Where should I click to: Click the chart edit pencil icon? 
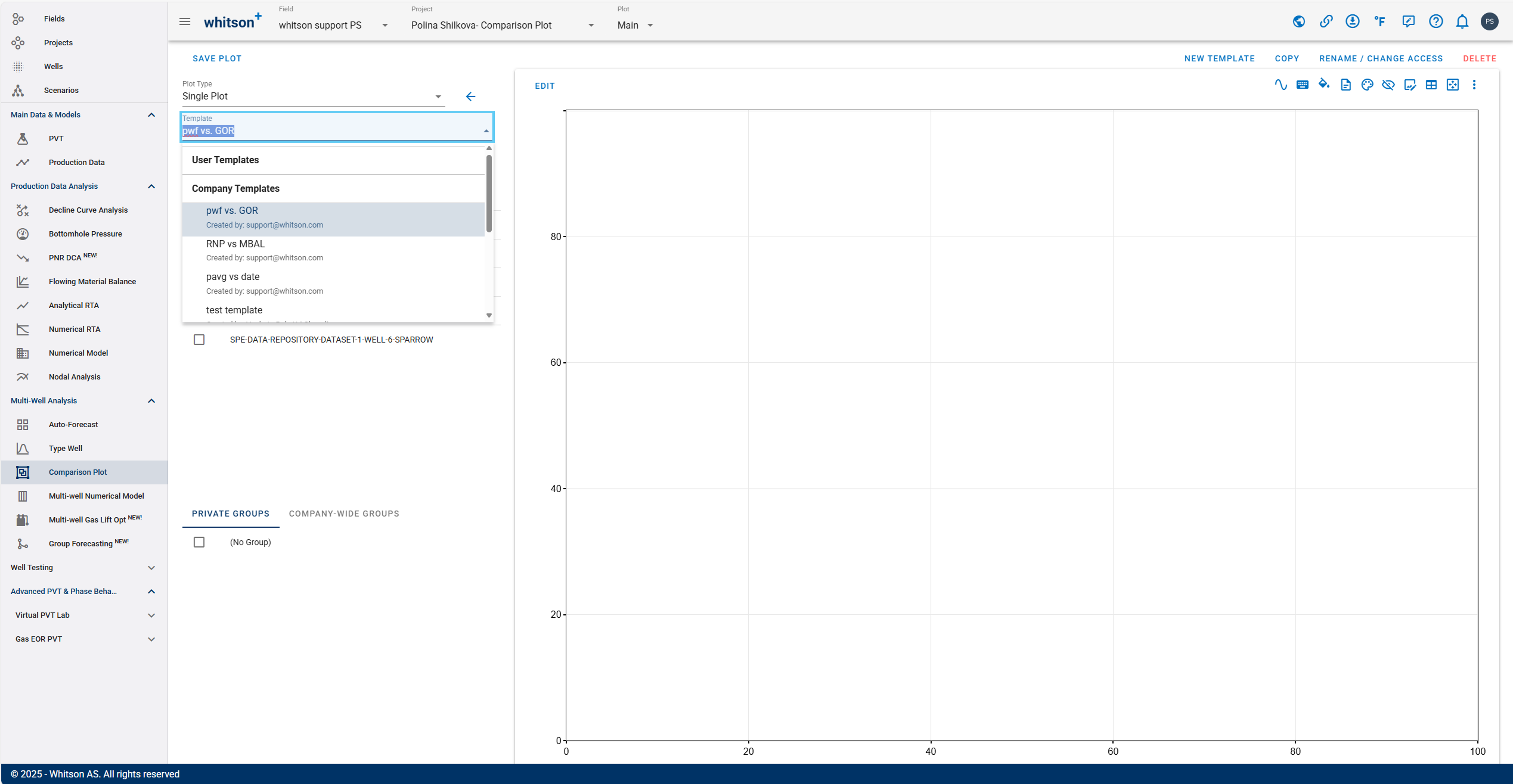click(1409, 85)
